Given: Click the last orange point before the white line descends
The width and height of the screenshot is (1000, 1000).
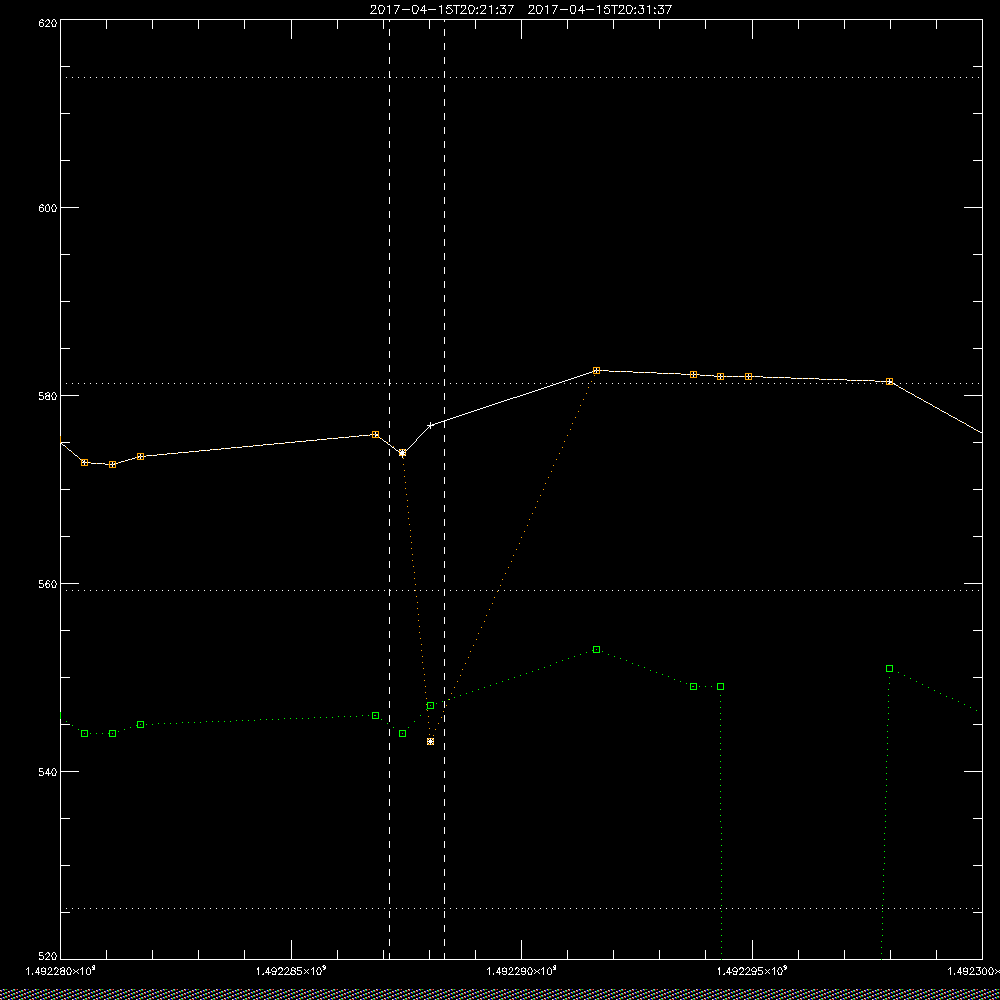Looking at the screenshot, I should pos(890,381).
